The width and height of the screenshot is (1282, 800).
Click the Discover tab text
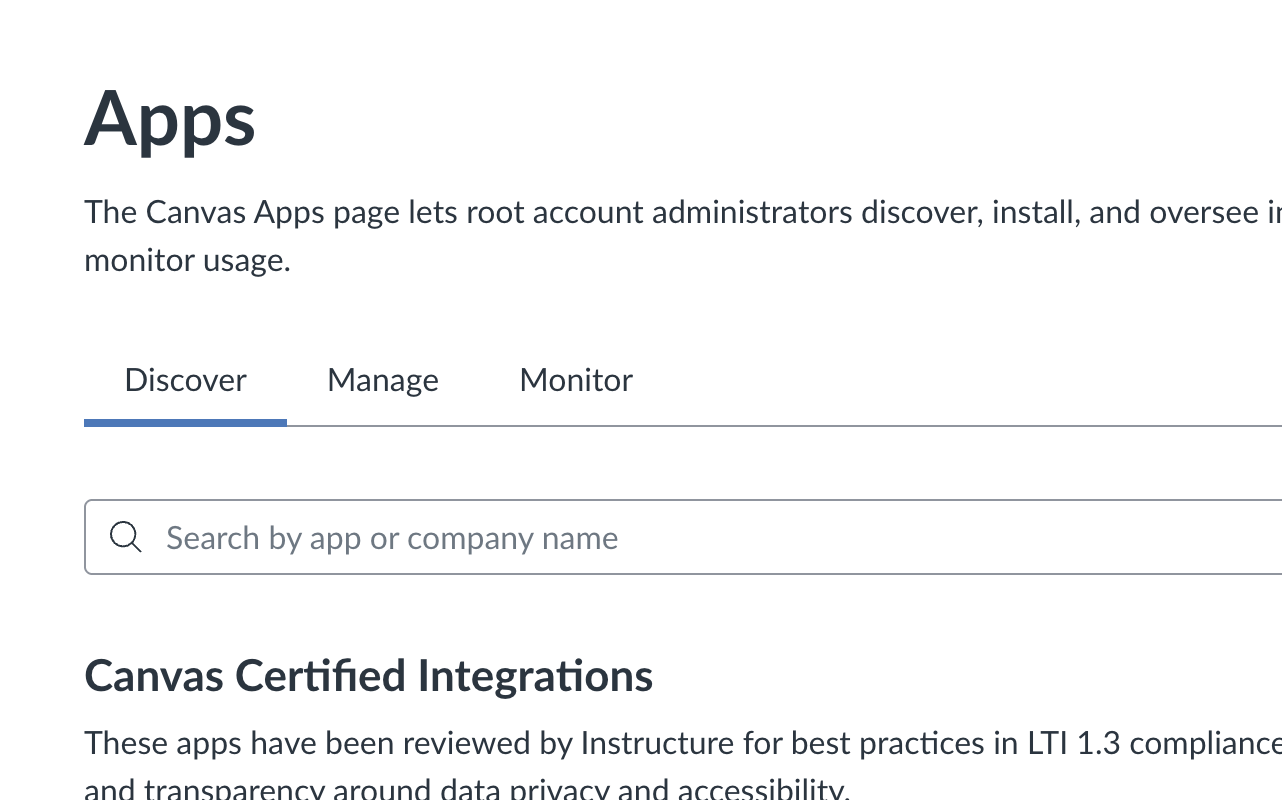[x=185, y=380]
